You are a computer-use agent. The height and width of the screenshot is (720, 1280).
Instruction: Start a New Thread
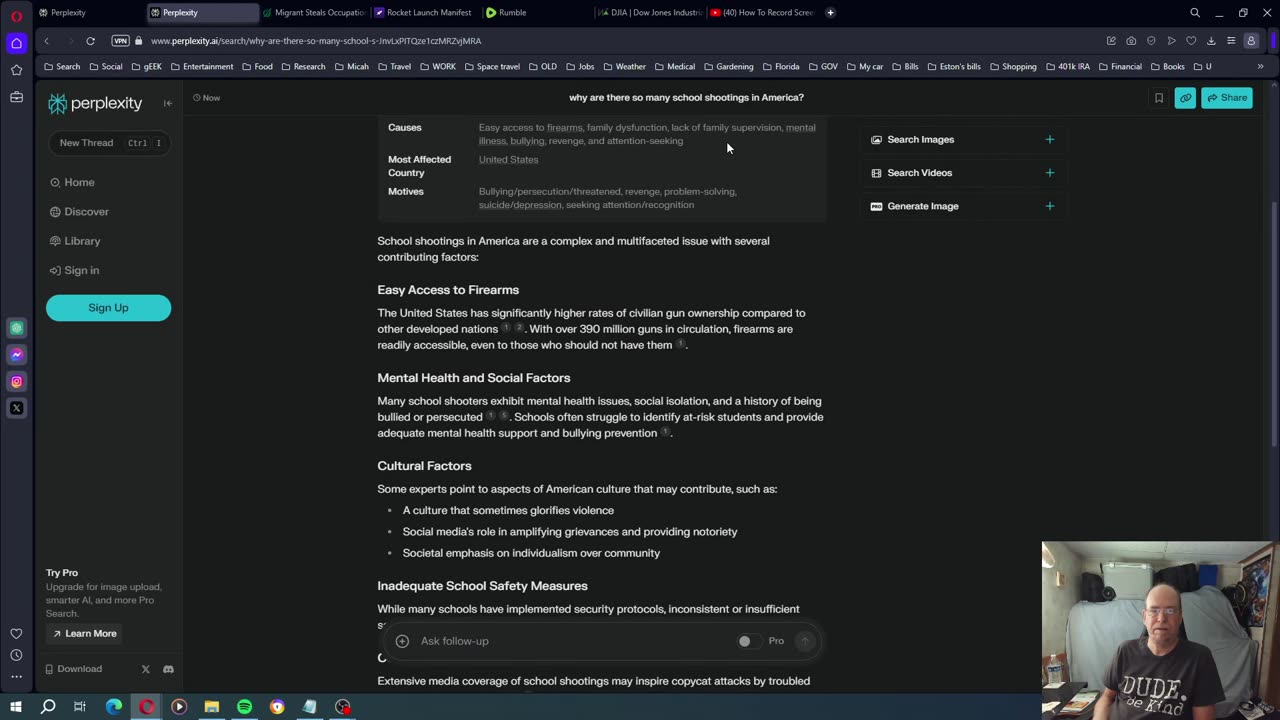108,143
